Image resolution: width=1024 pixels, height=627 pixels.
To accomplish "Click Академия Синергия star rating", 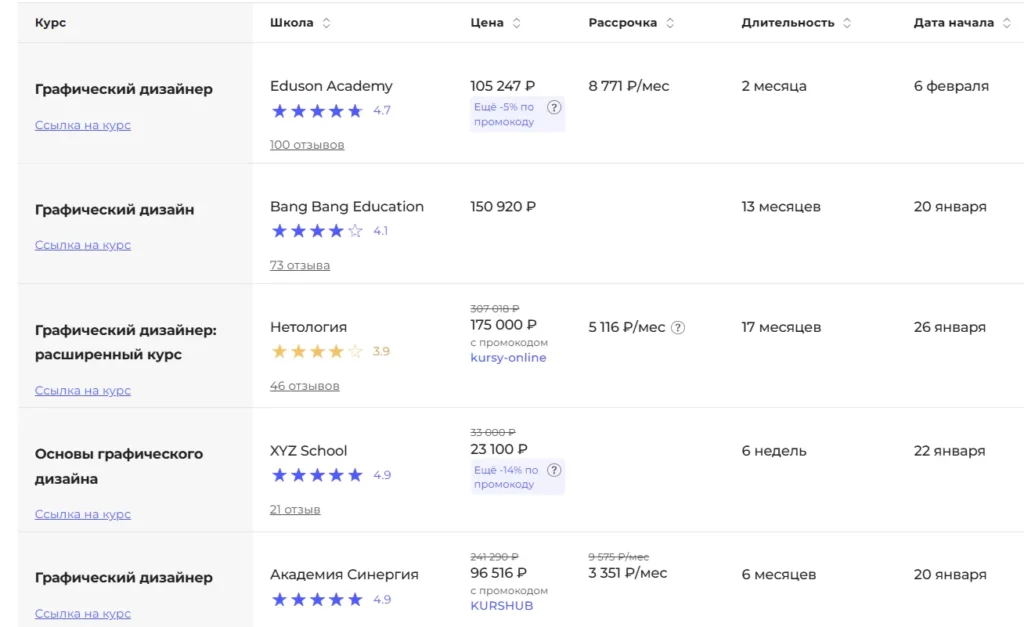I will (317, 600).
